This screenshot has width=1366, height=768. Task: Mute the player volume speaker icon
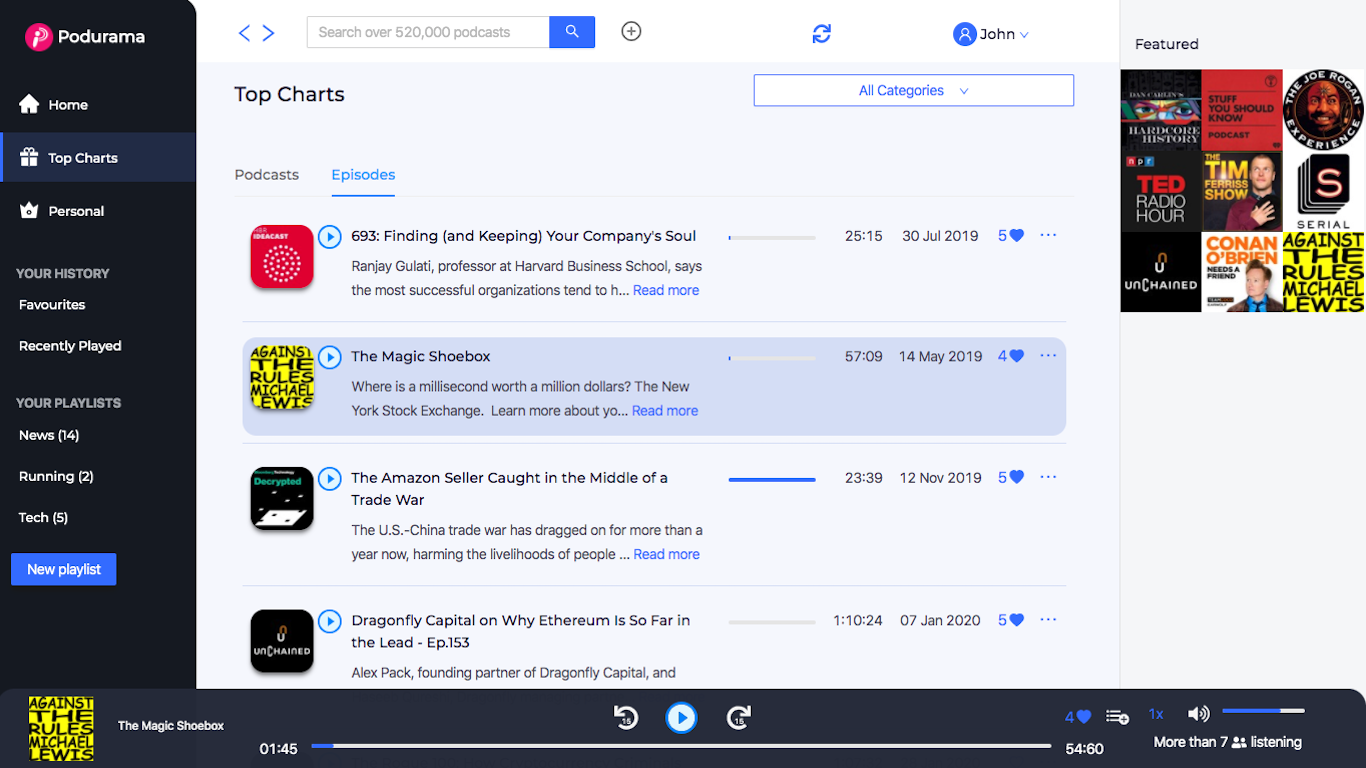point(1197,714)
